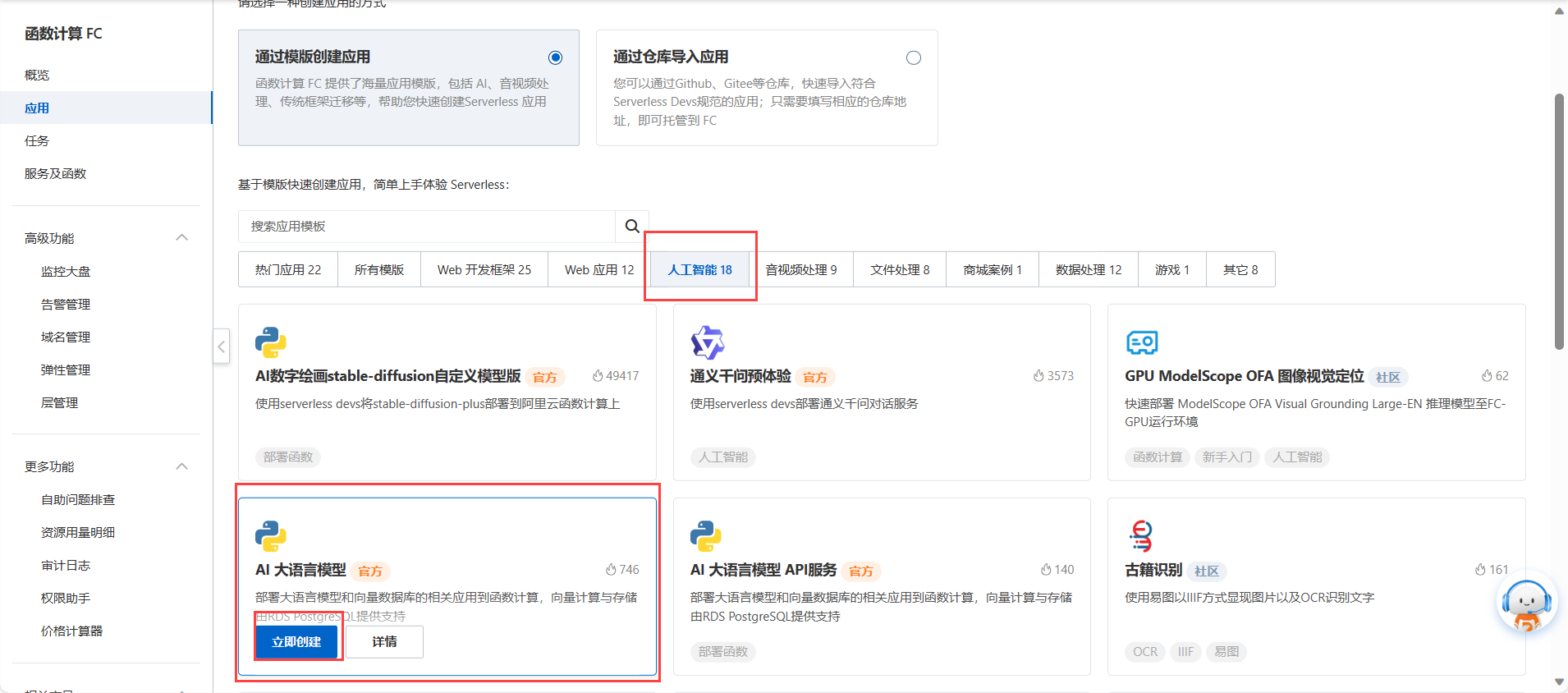Image resolution: width=1568 pixels, height=693 pixels.
Task: Switch to 所有模版 tab
Action: [379, 269]
